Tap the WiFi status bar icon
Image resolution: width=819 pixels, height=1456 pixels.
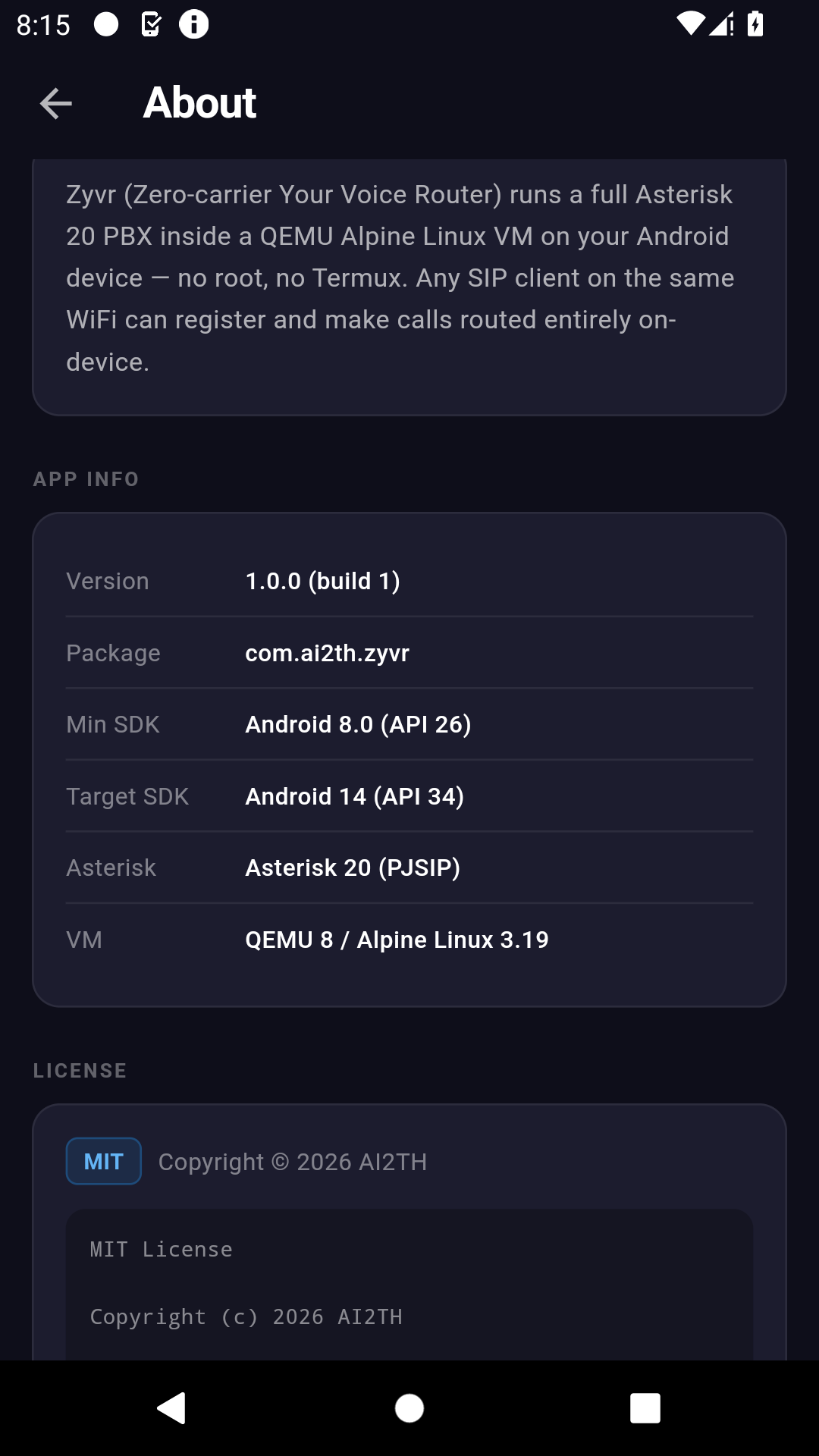pos(689,24)
